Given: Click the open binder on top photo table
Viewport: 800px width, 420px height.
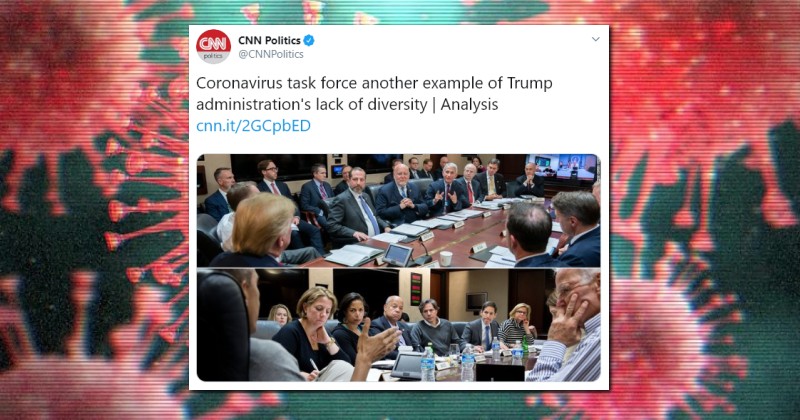Looking at the screenshot, I should pos(353,255).
